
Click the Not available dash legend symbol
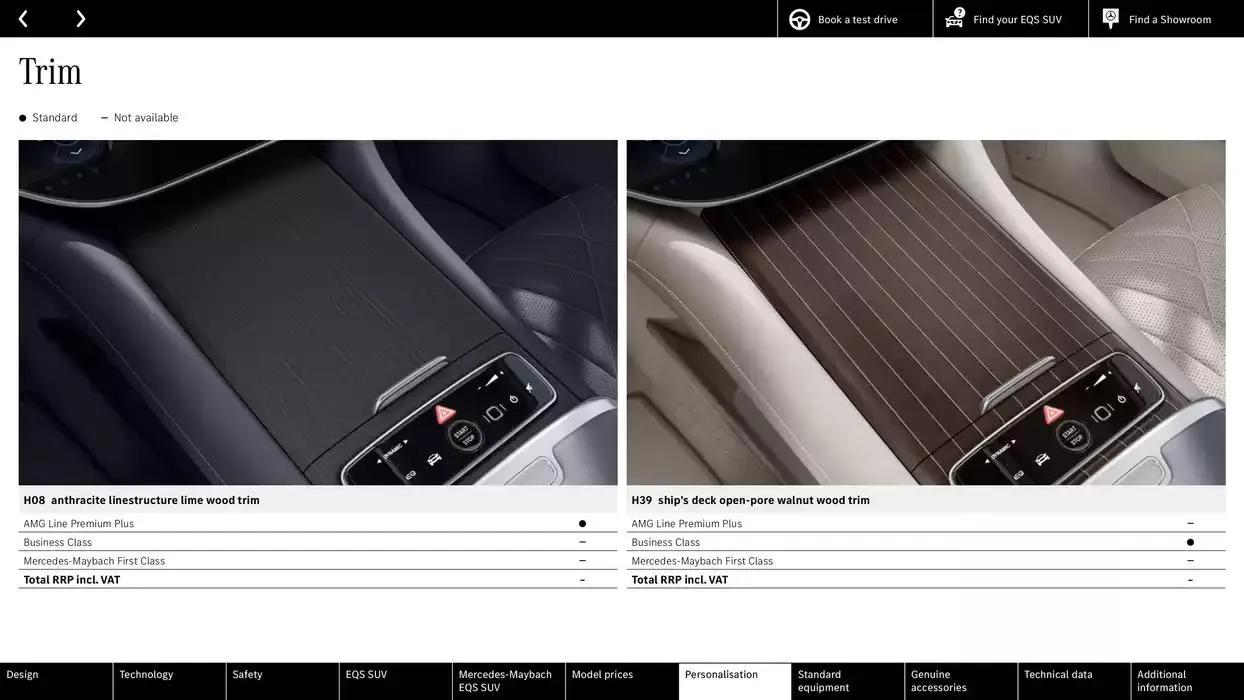coord(102,115)
